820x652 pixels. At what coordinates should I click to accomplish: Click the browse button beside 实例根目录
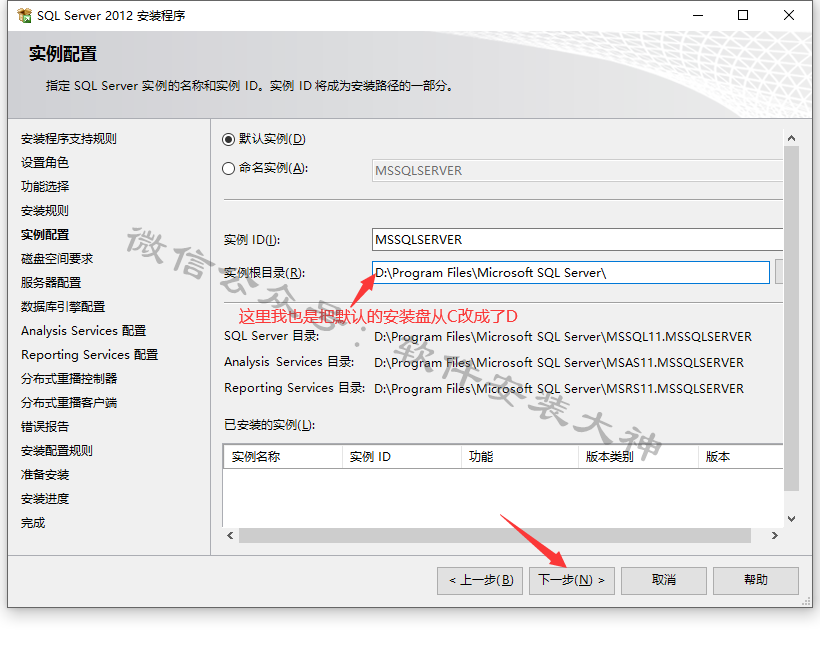[x=779, y=272]
